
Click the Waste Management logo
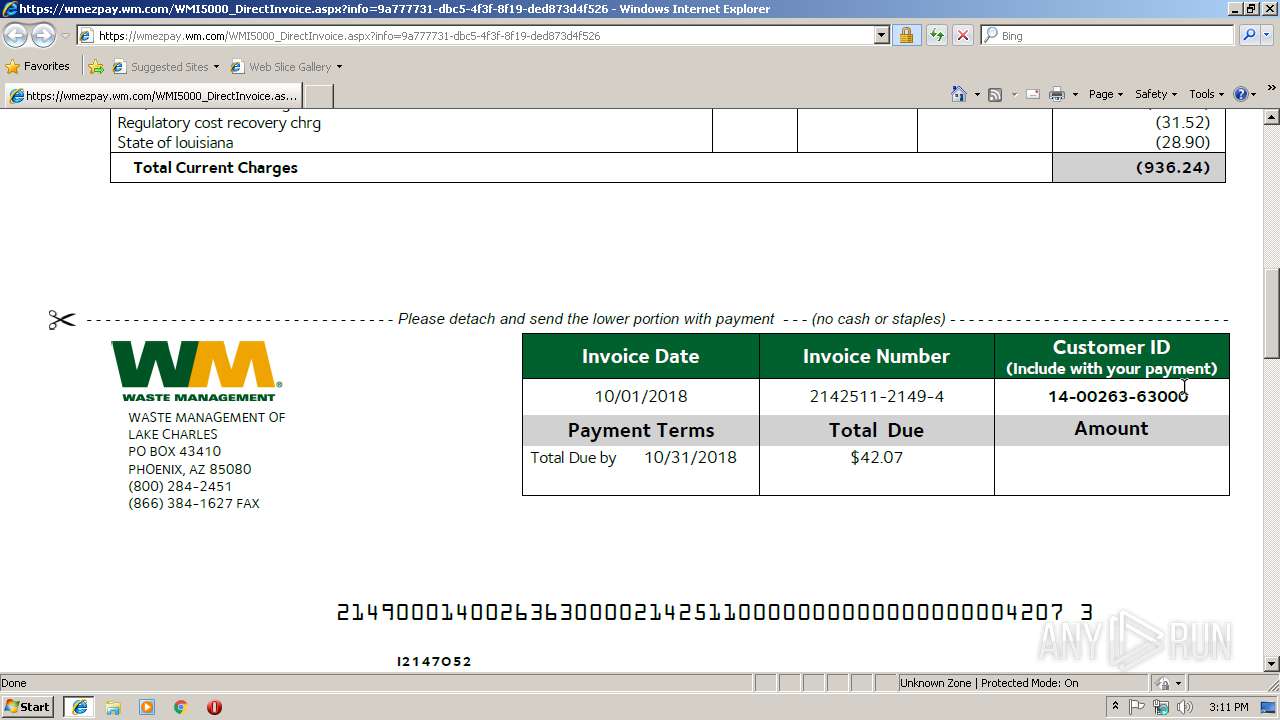pyautogui.click(x=196, y=371)
